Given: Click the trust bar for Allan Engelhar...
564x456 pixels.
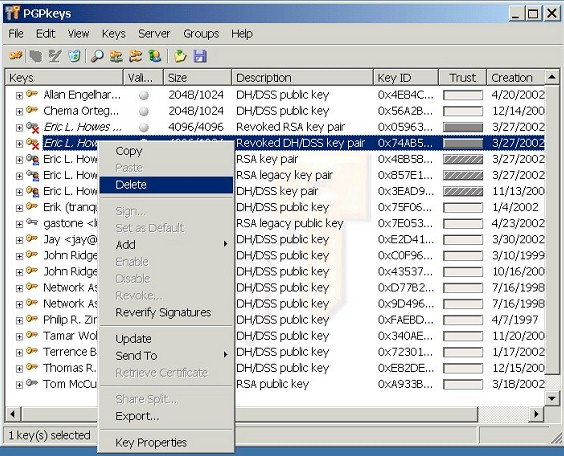Looking at the screenshot, I should 463,95.
